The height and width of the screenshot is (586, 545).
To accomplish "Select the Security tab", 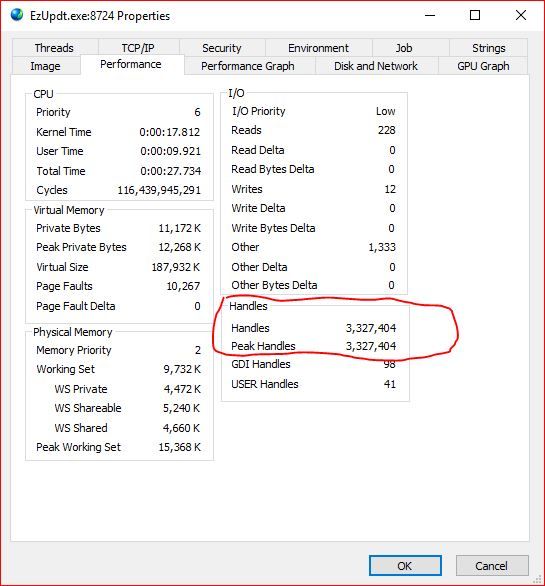I will 222,48.
